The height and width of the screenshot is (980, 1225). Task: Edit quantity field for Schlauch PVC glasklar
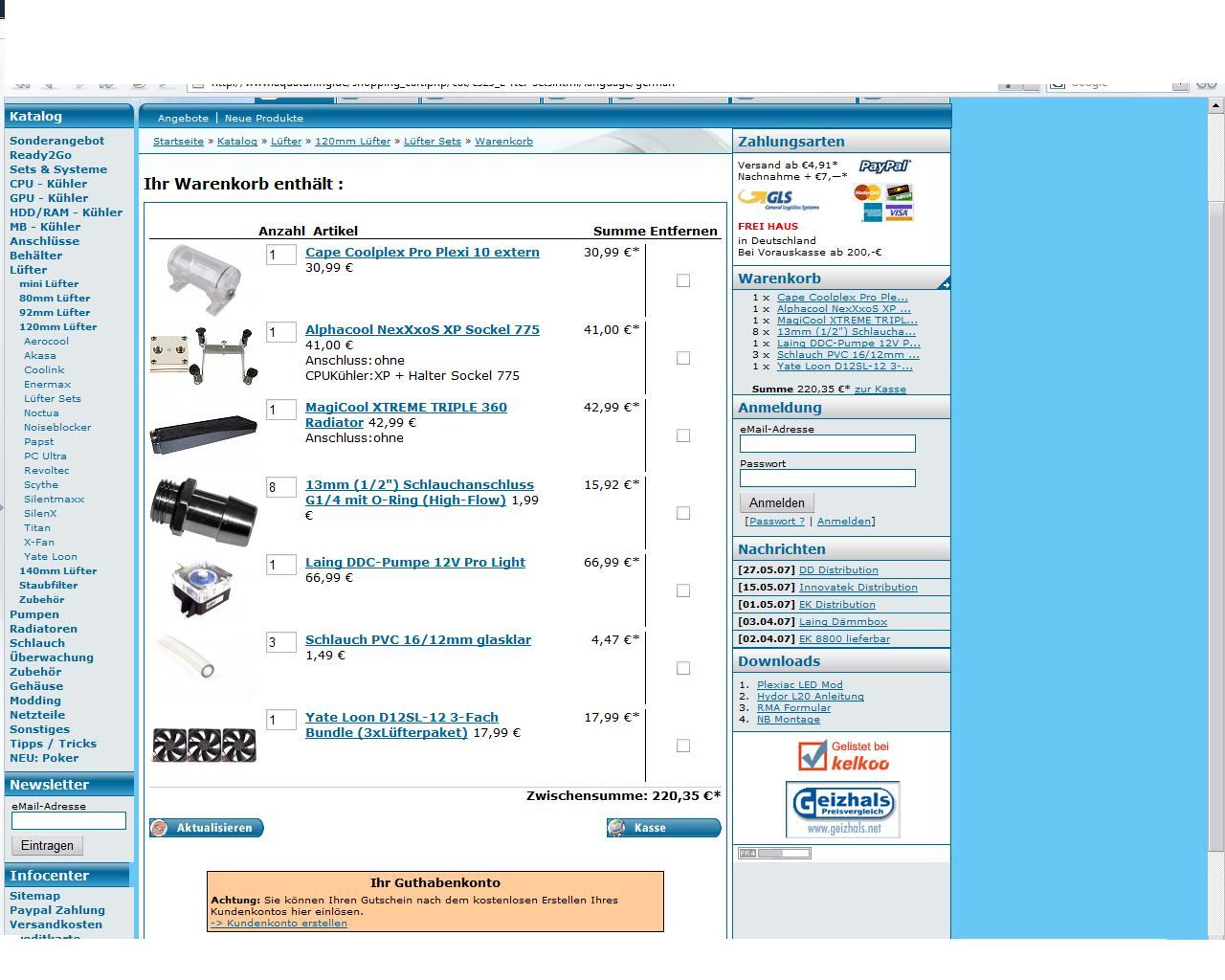(x=281, y=642)
